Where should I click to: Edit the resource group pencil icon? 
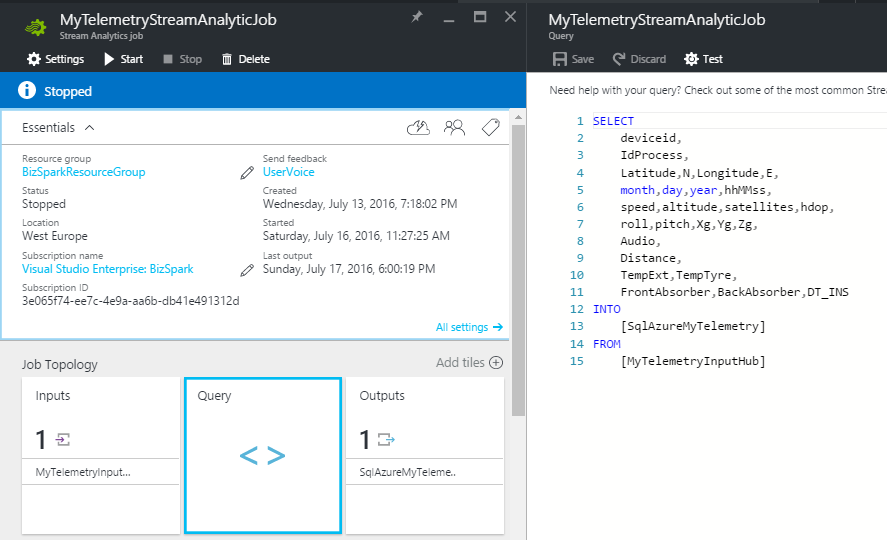tap(247, 172)
